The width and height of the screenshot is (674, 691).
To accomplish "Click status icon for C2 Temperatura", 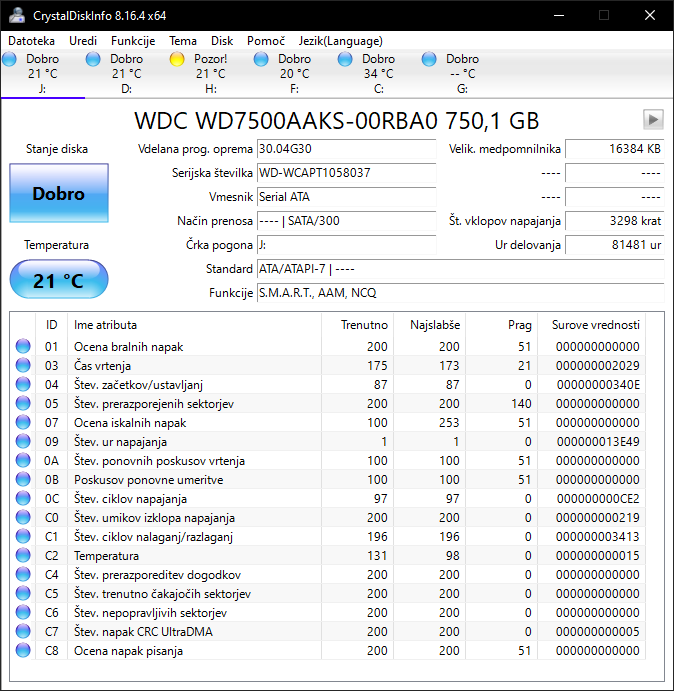I will pos(23,555).
